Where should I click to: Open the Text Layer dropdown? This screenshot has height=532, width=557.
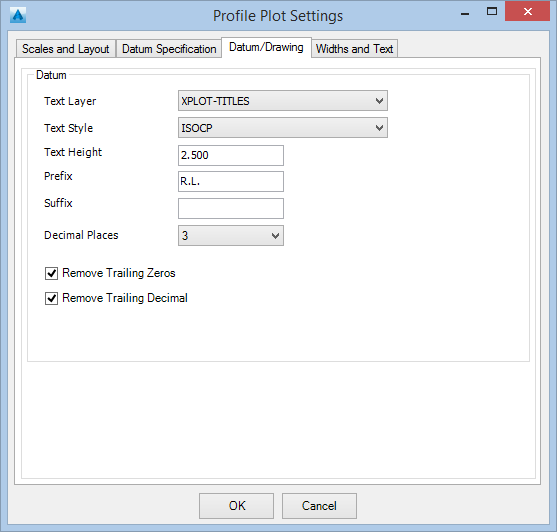point(283,101)
